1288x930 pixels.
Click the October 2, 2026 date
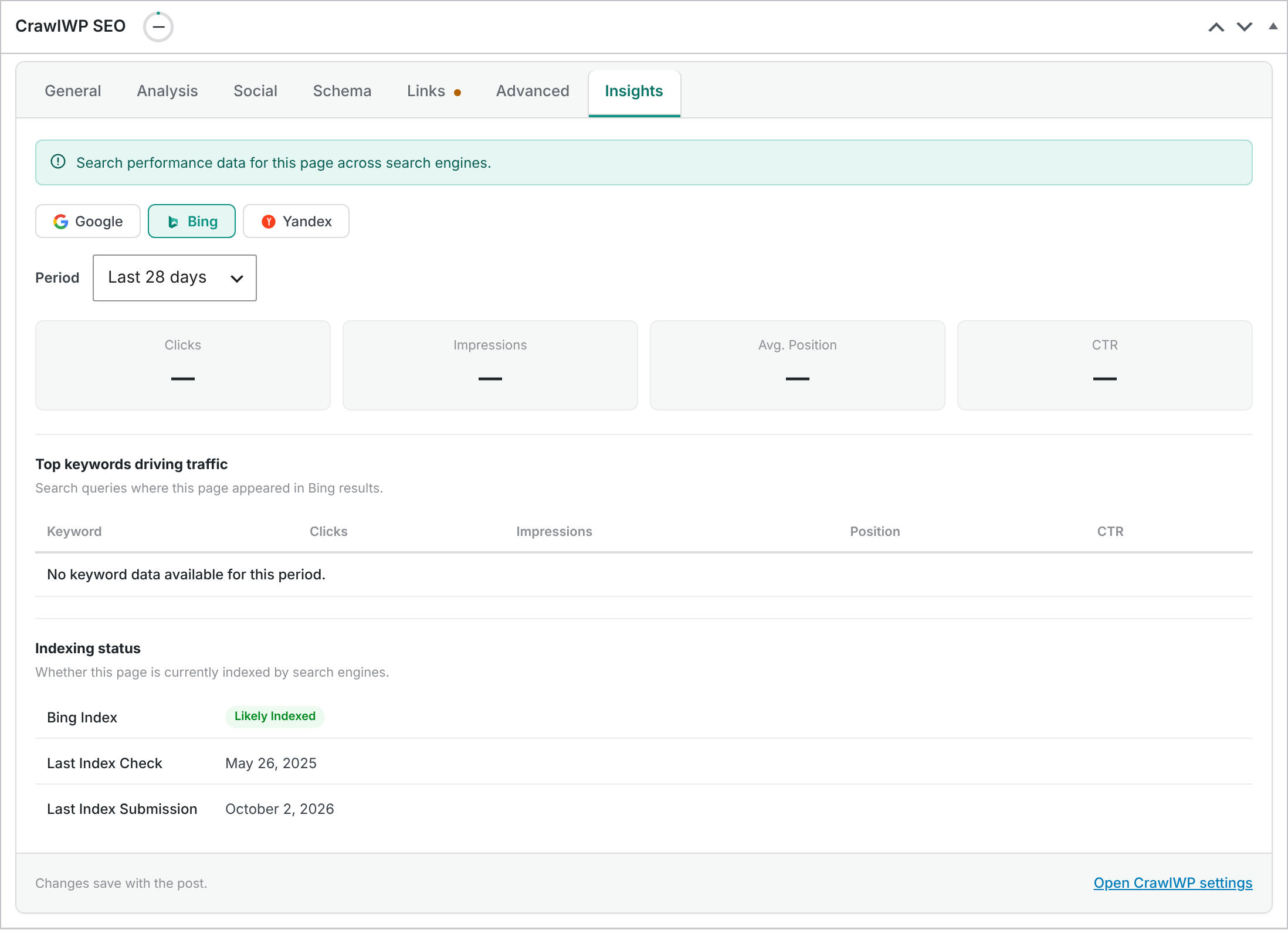click(x=280, y=809)
